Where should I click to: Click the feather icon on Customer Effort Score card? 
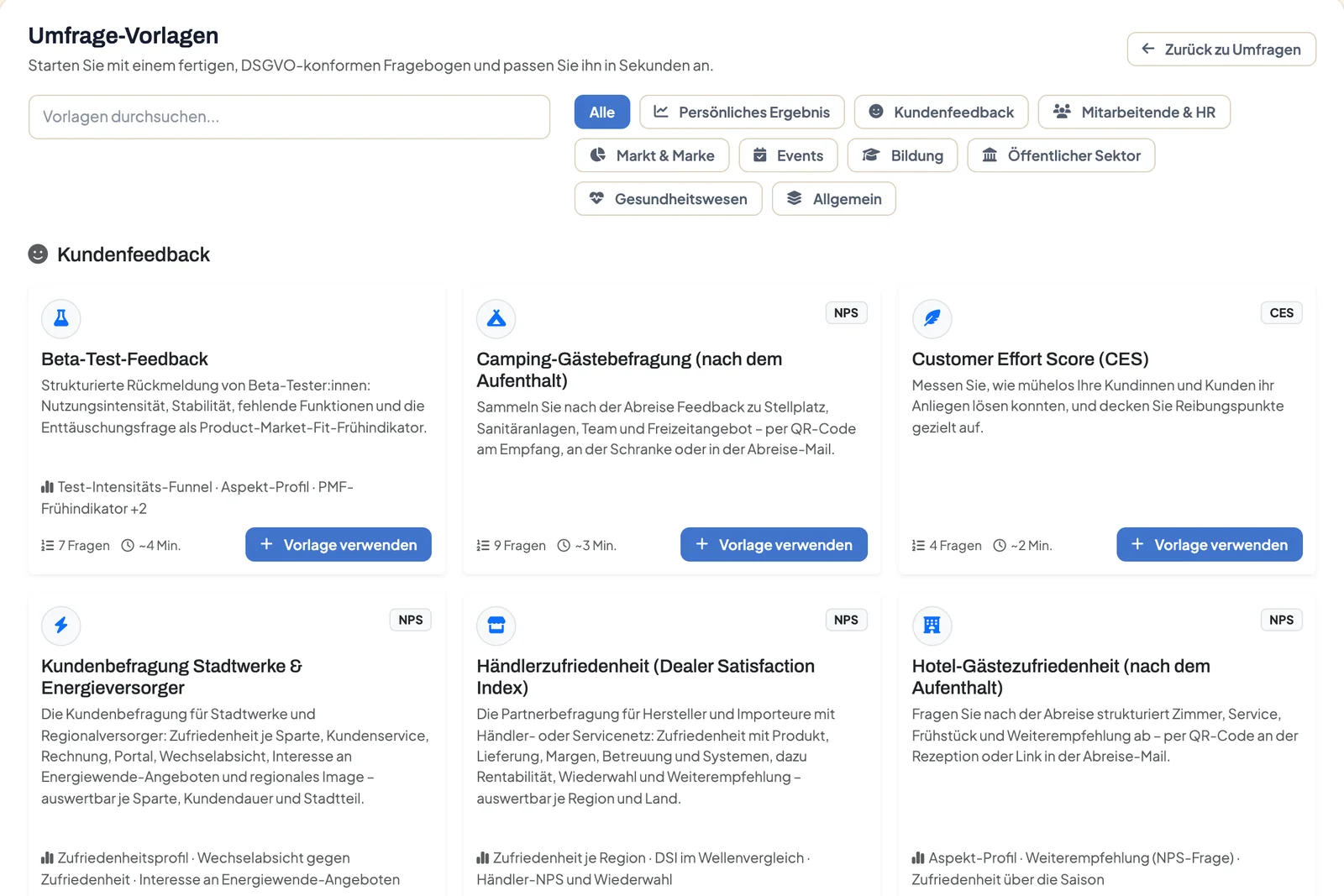(932, 318)
